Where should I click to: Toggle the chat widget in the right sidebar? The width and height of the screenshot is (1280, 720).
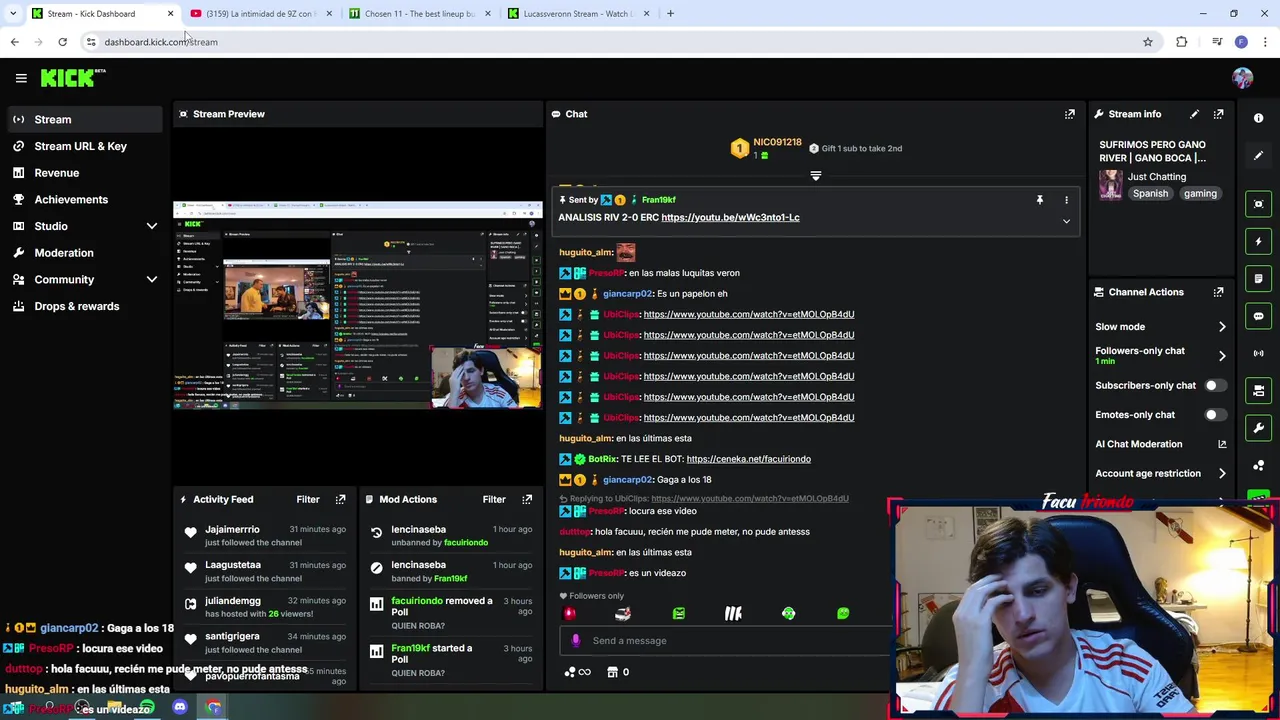click(1259, 316)
